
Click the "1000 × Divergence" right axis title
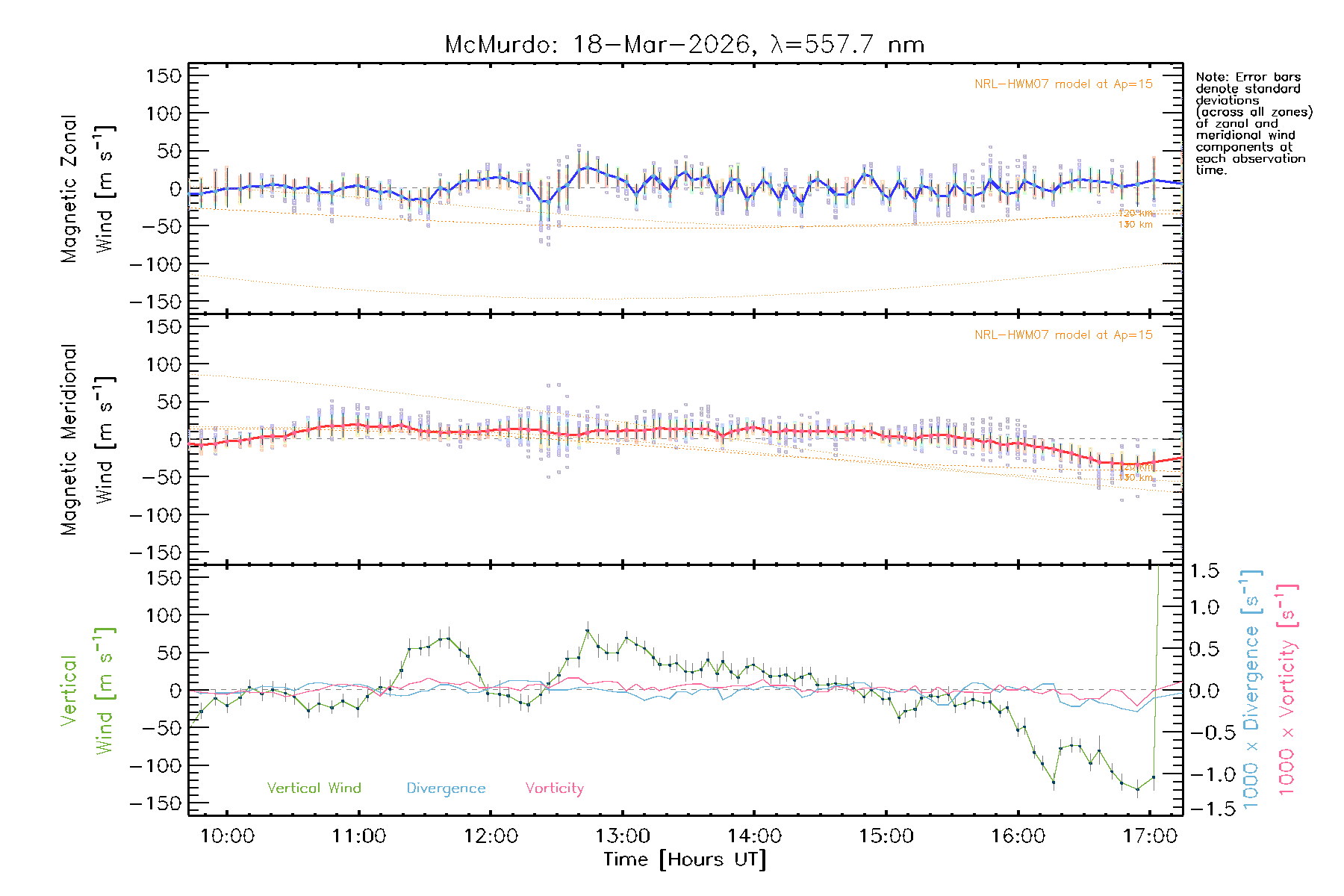click(1251, 690)
